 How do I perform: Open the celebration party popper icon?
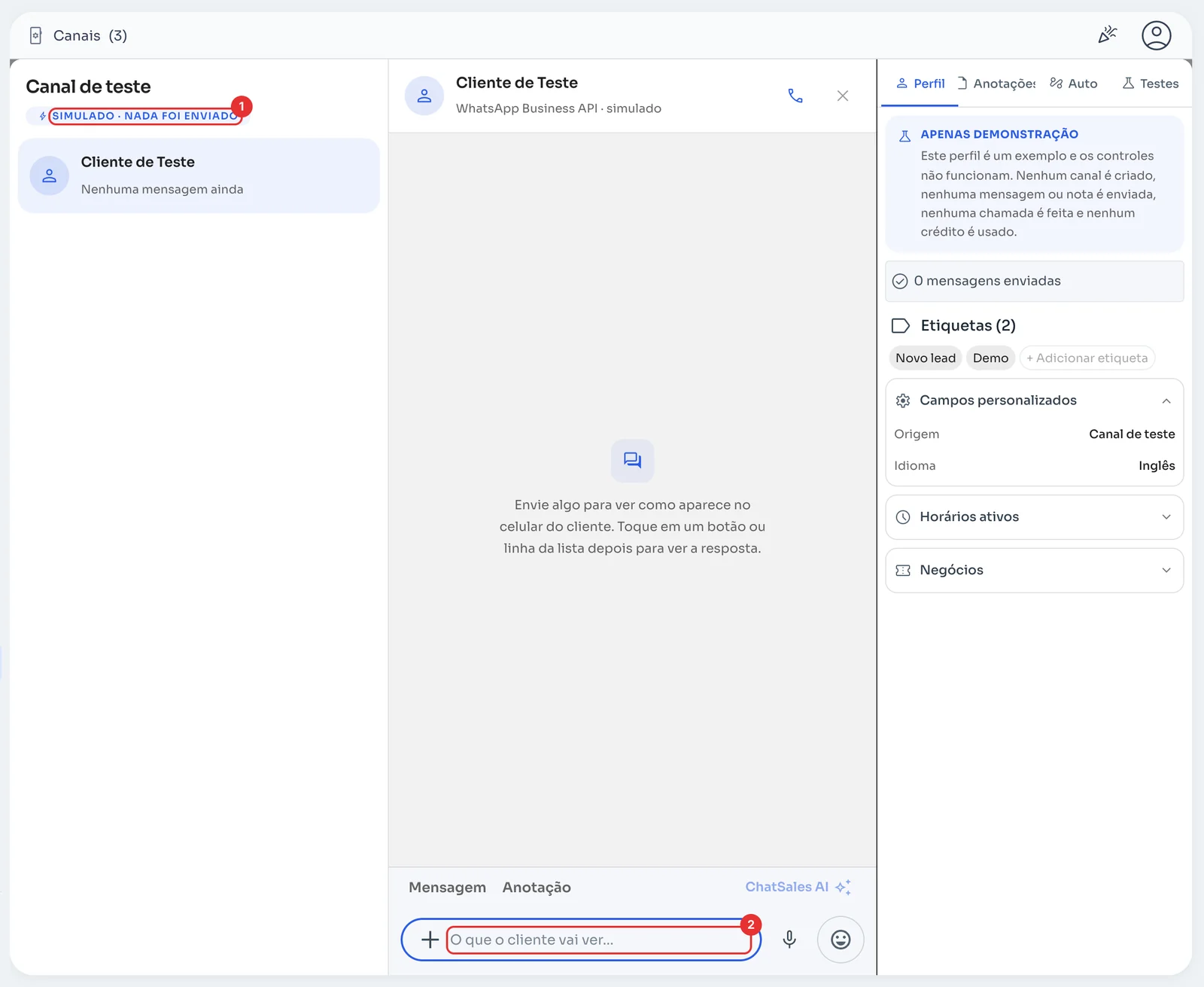point(1107,35)
